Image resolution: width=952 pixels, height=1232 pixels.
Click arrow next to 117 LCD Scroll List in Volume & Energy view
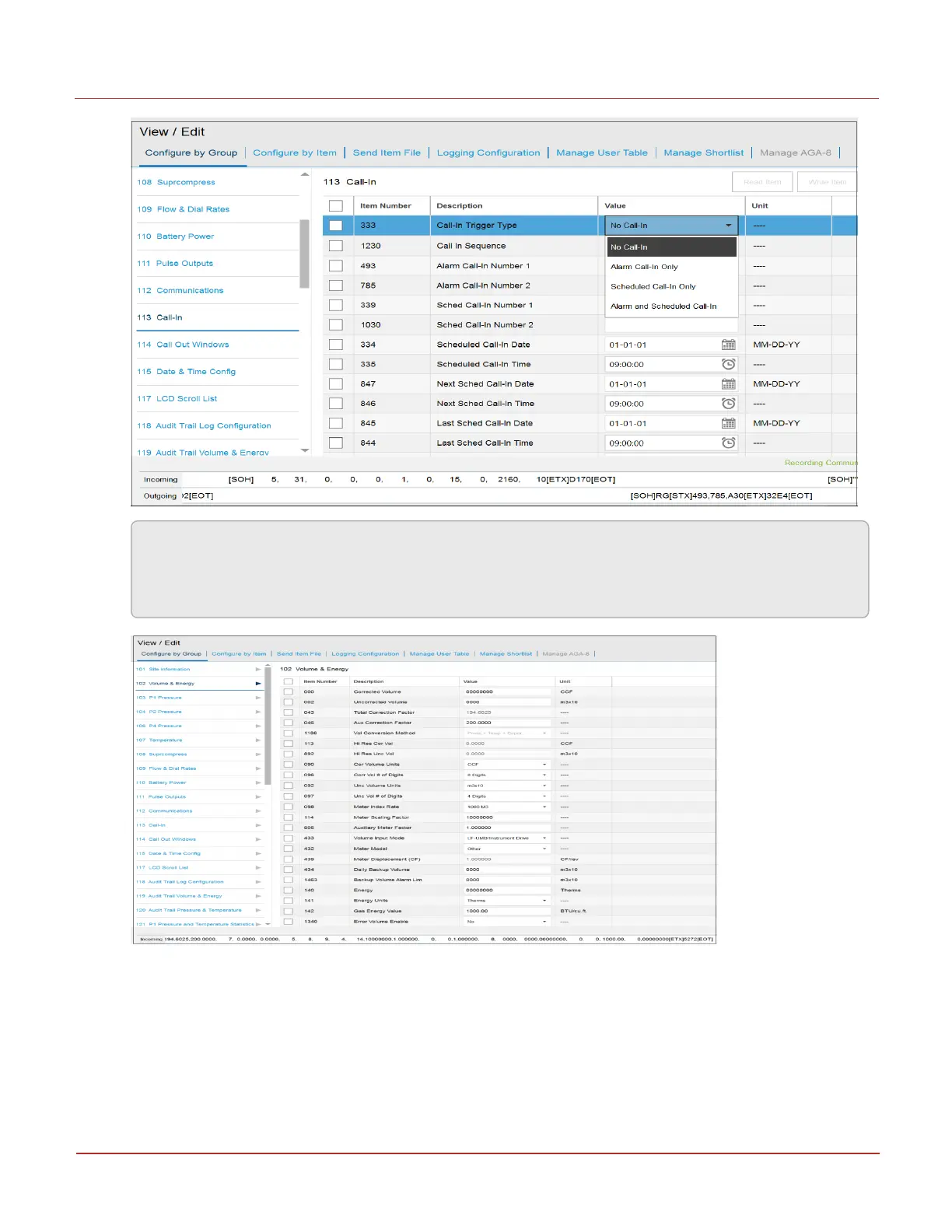coord(258,867)
